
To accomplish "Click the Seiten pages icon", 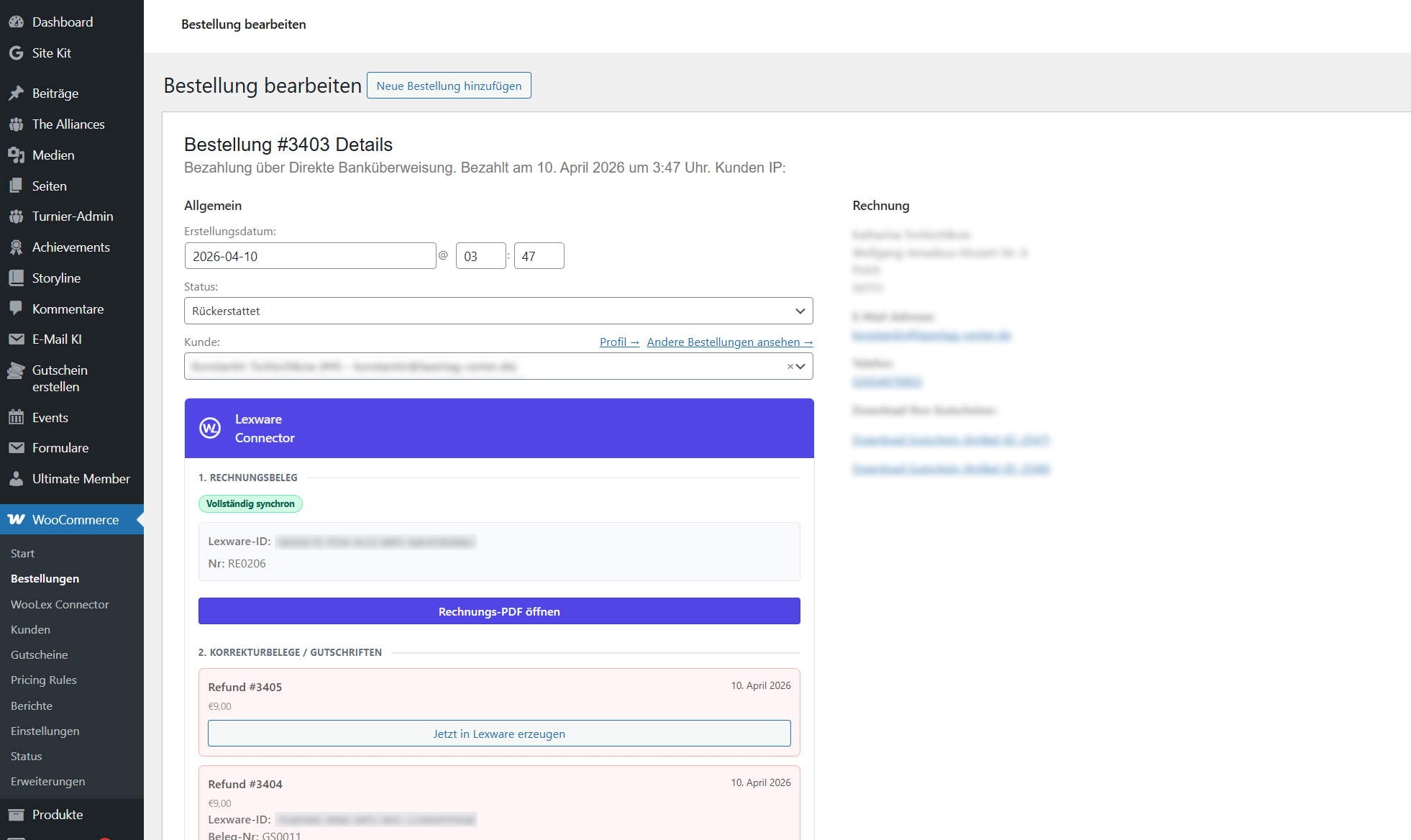I will [16, 186].
